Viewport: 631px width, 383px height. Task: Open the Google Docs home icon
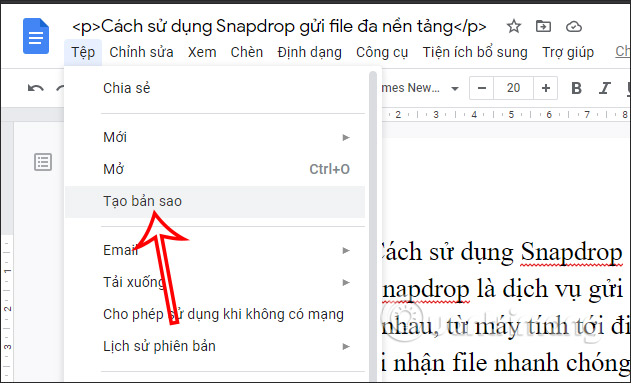coord(36,36)
